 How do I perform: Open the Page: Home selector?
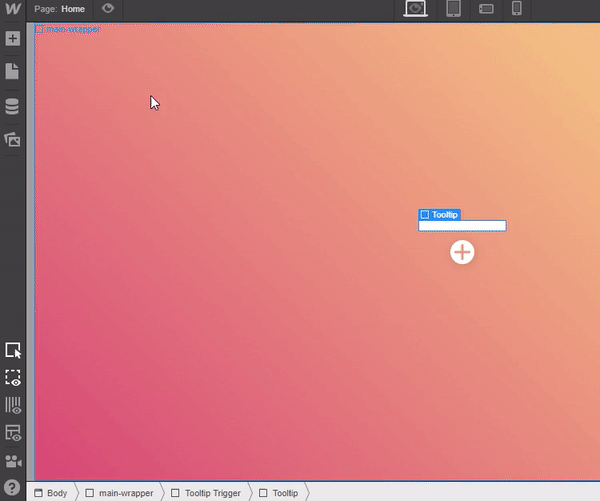point(59,9)
